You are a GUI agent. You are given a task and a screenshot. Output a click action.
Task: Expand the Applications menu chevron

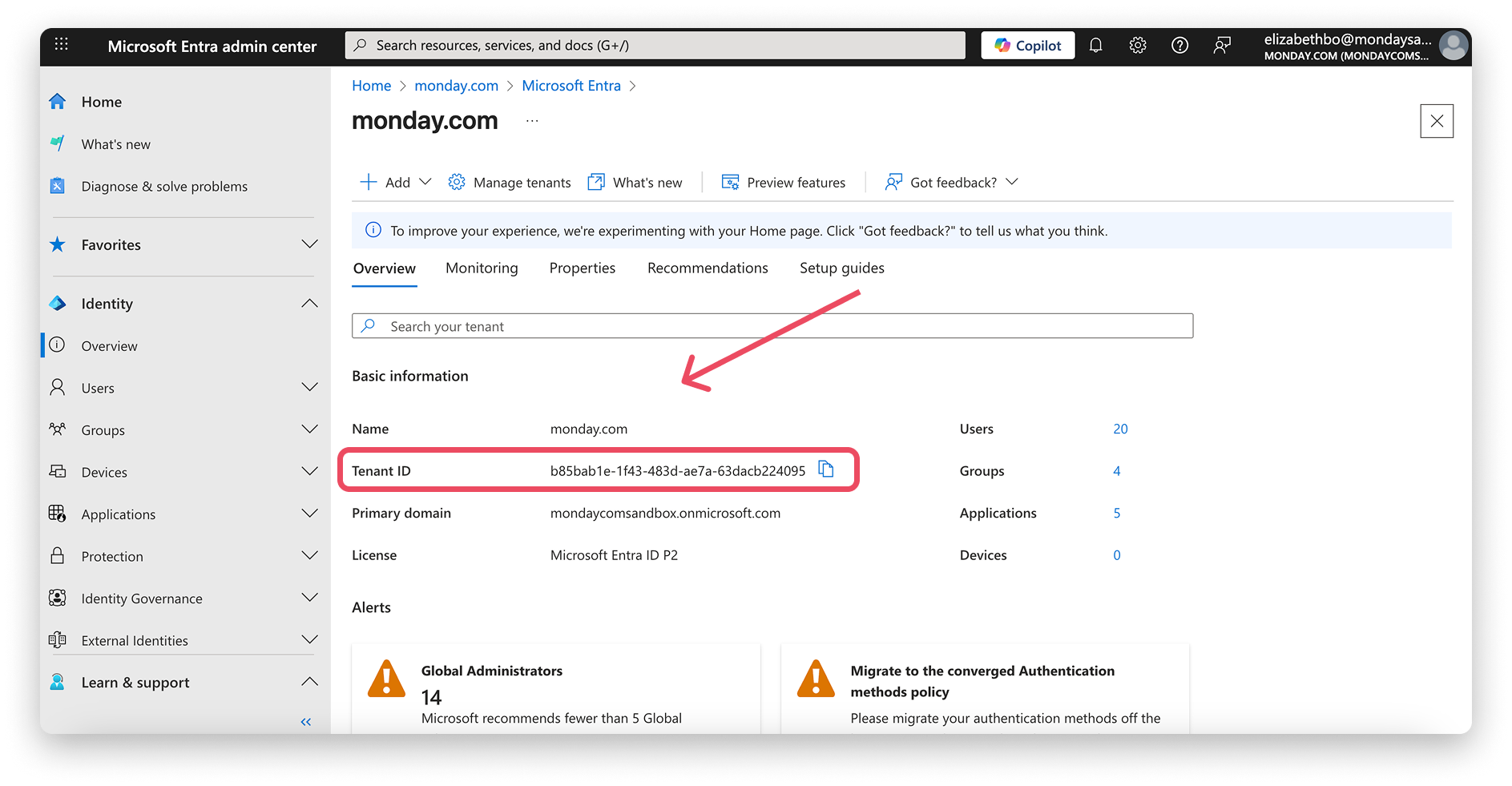coord(310,514)
